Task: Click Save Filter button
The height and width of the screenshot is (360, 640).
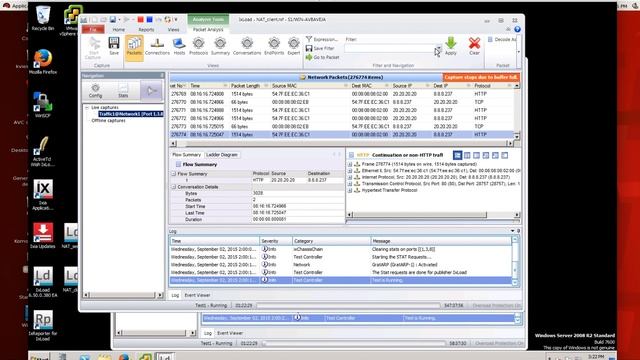Action: pyautogui.click(x=320, y=48)
